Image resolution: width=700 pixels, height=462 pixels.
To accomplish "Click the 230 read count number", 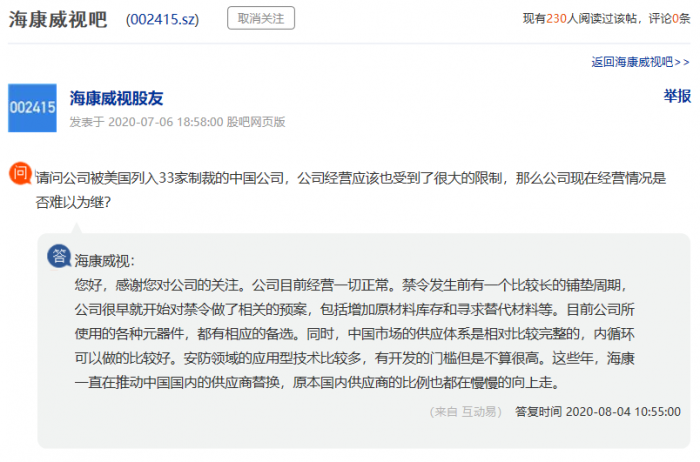I will (557, 18).
